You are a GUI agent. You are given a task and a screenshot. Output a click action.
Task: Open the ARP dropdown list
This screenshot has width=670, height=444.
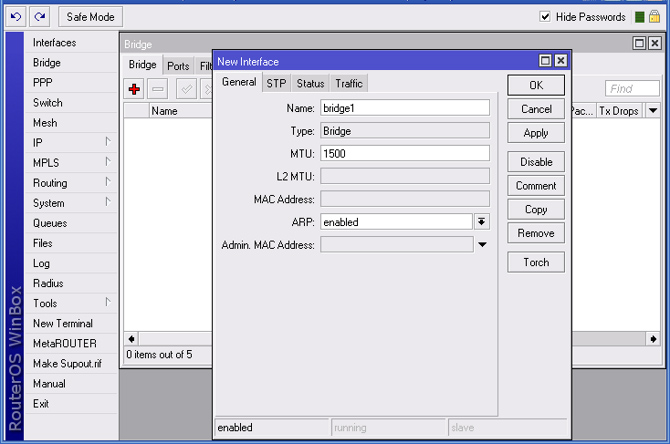(482, 222)
